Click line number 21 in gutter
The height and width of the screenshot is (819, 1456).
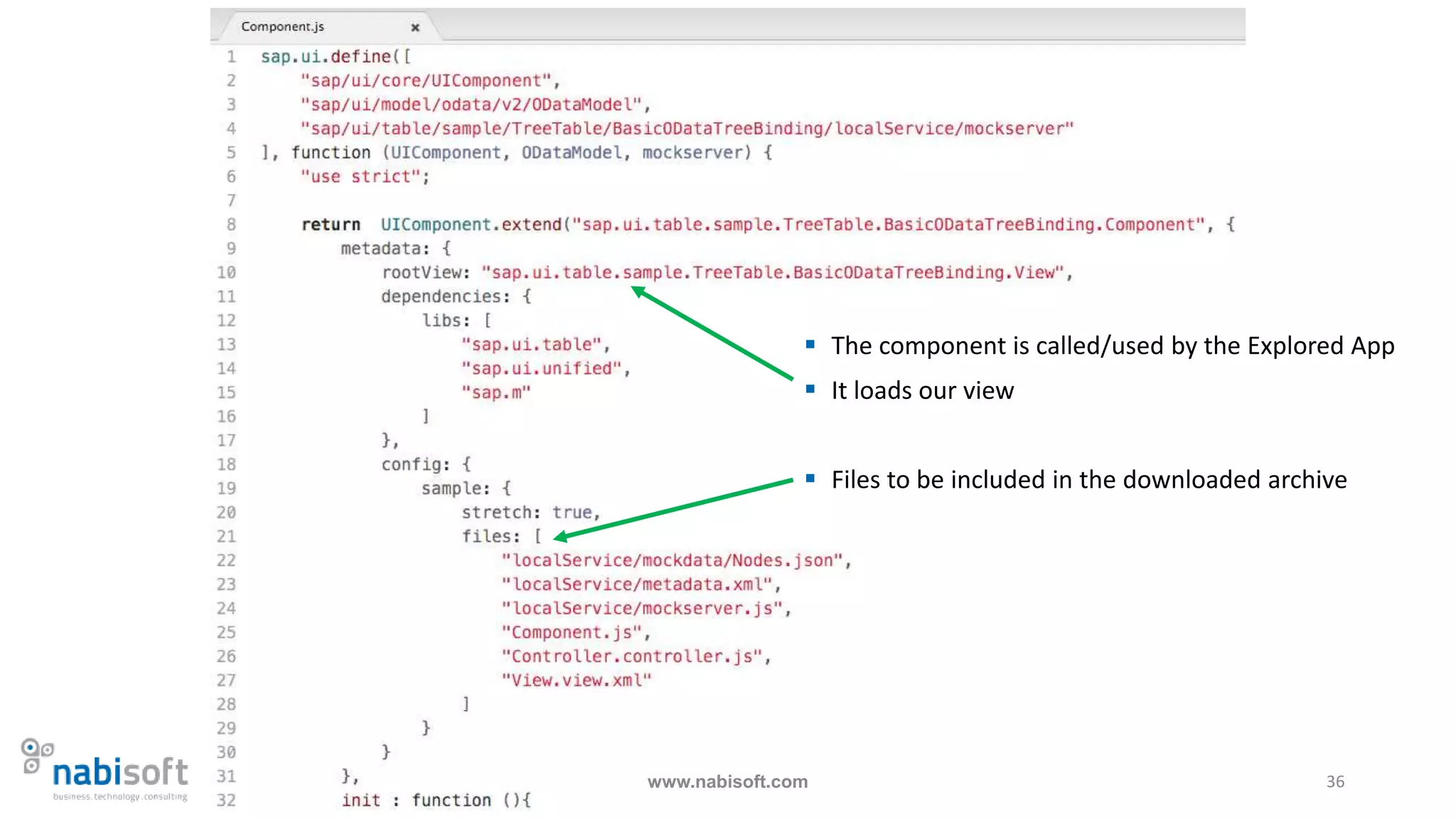pos(226,537)
